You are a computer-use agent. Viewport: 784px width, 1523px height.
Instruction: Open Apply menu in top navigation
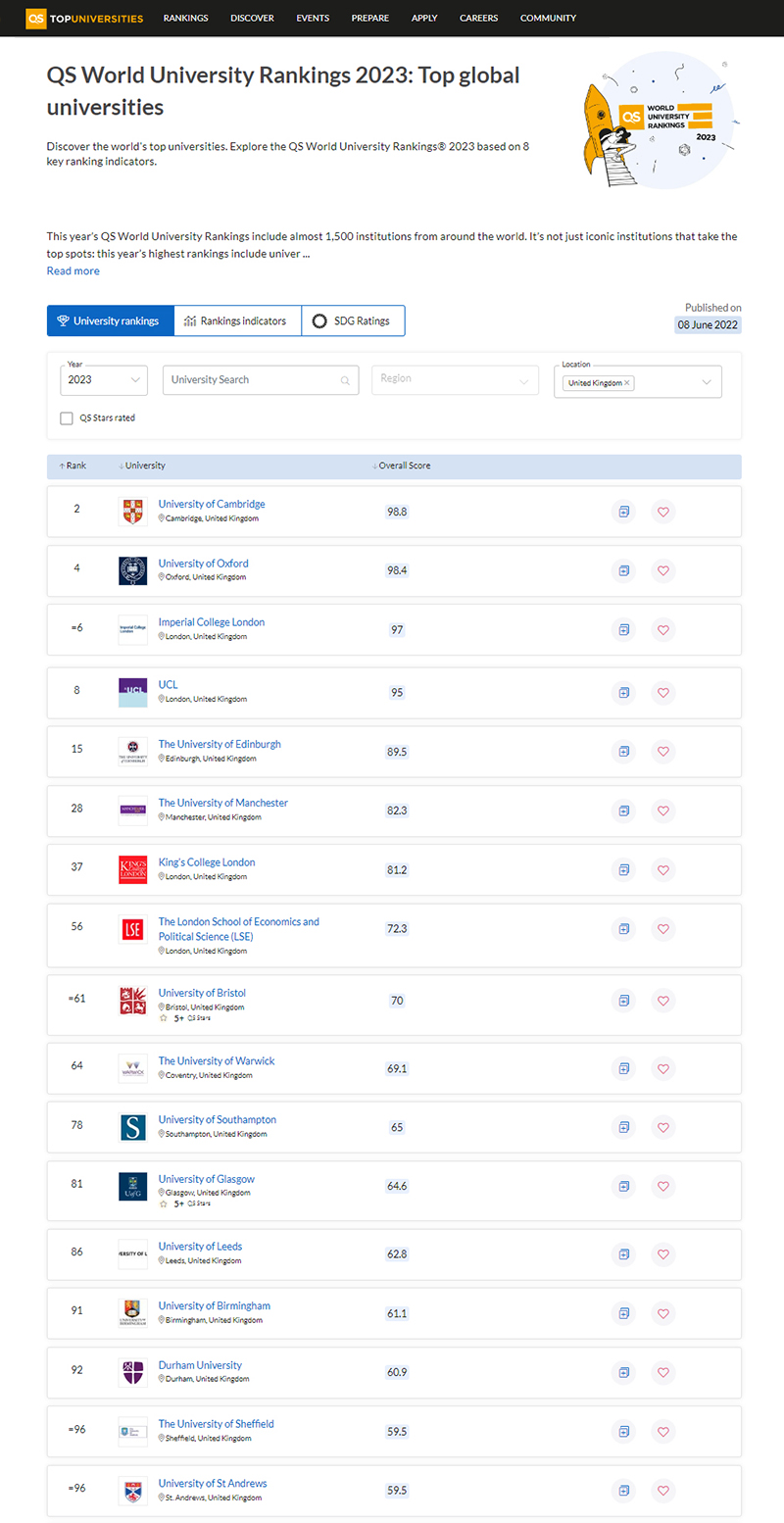pos(424,18)
